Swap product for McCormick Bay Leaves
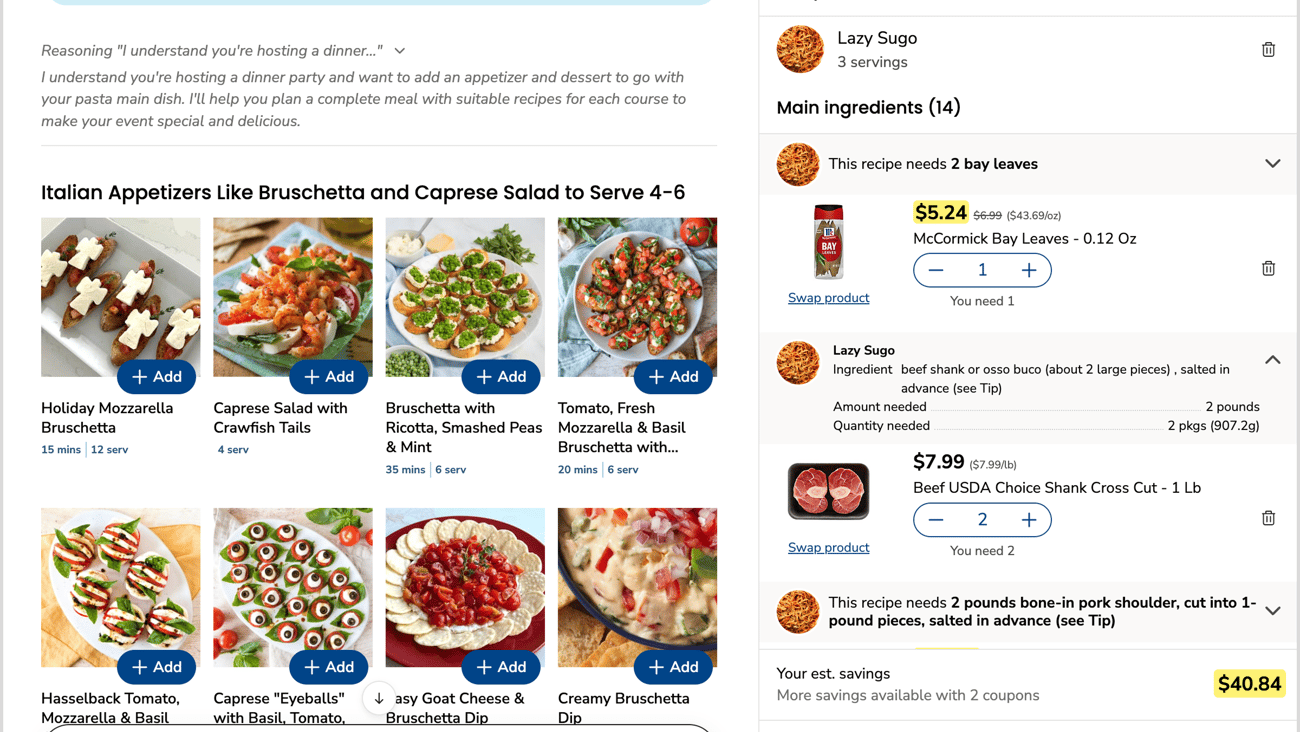1300x732 pixels. click(828, 297)
